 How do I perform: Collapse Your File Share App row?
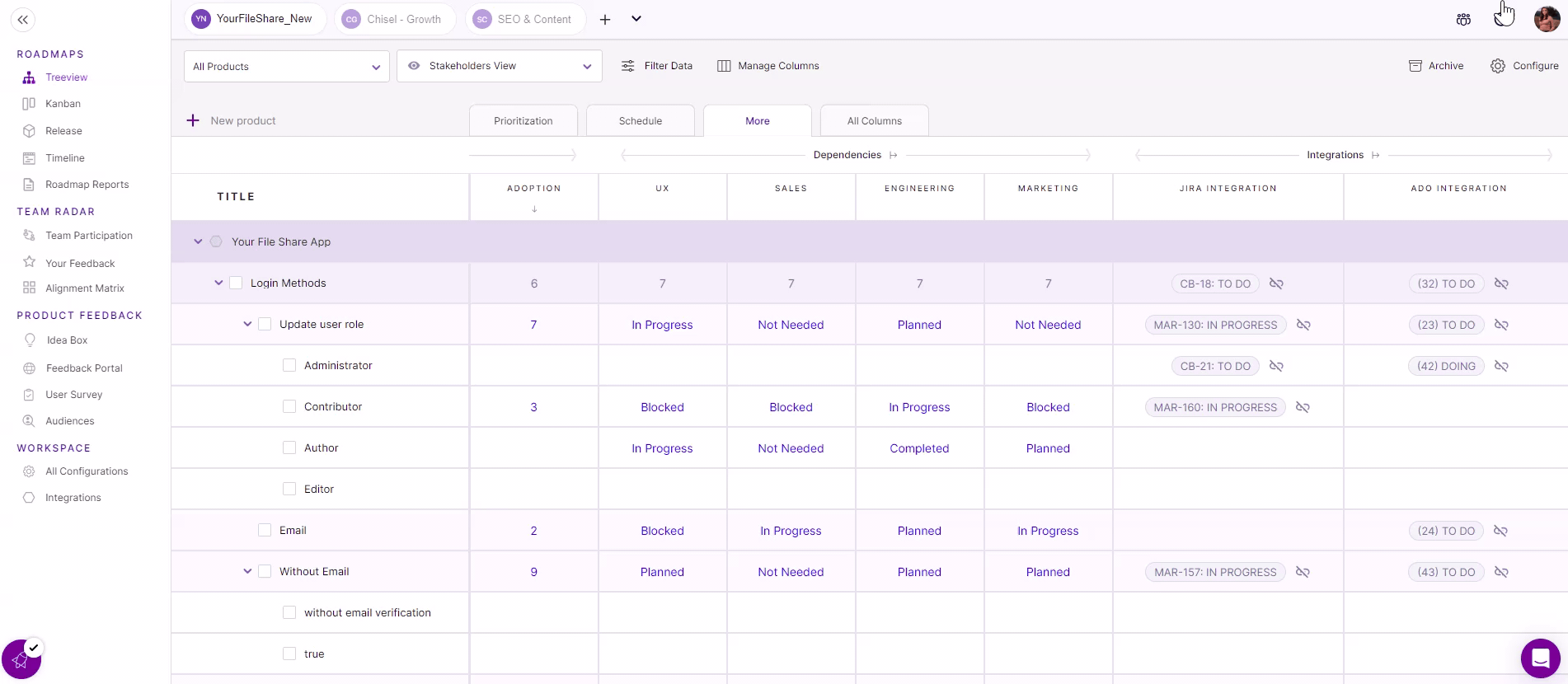pos(198,241)
